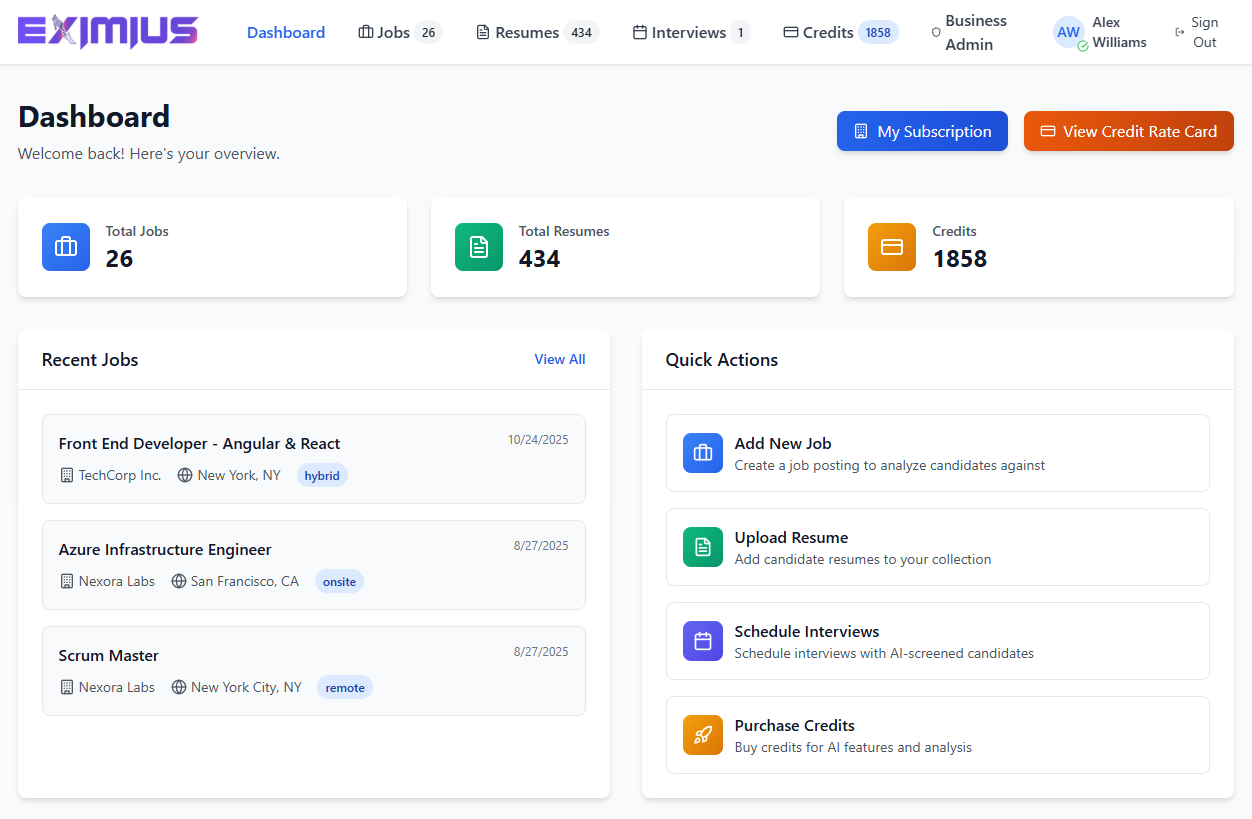This screenshot has width=1252, height=819.
Task: Click the Schedule Interviews calendar icon
Action: 703,641
